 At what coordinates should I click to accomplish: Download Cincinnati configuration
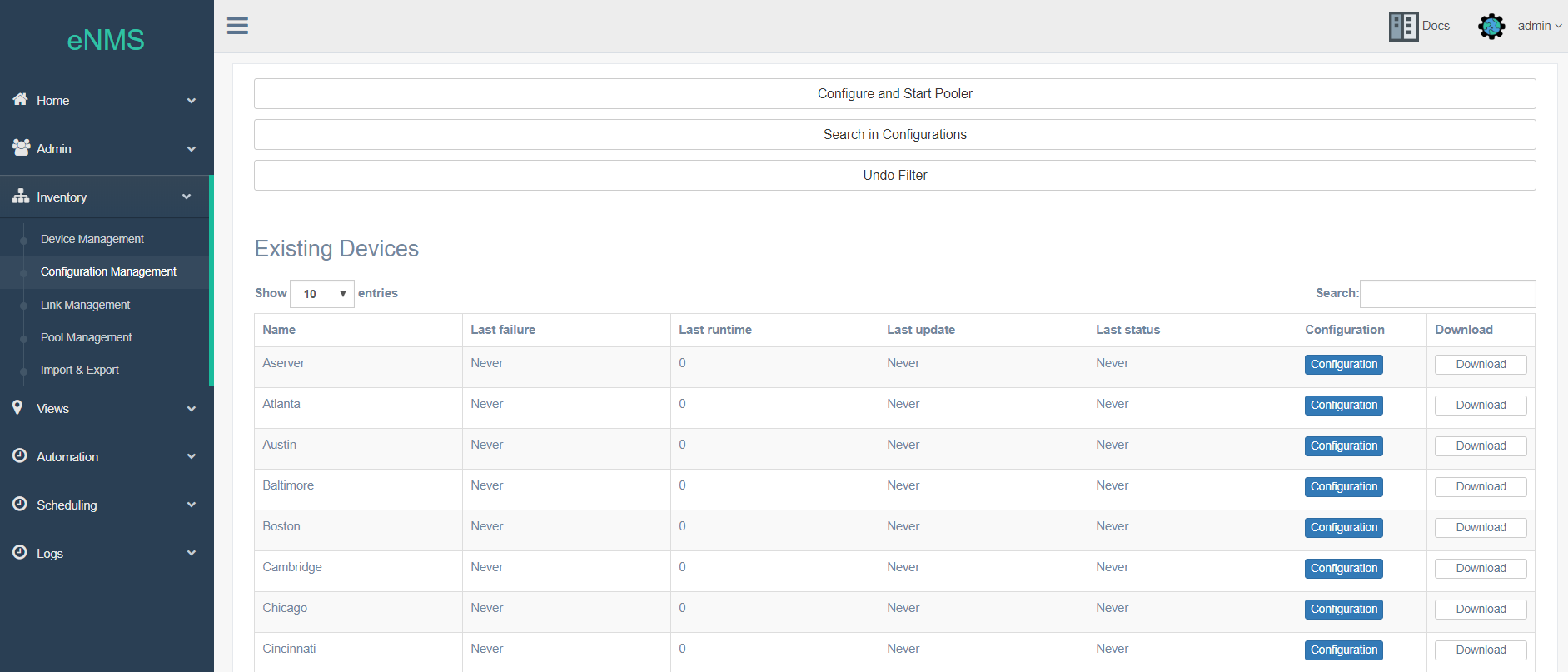(1481, 650)
